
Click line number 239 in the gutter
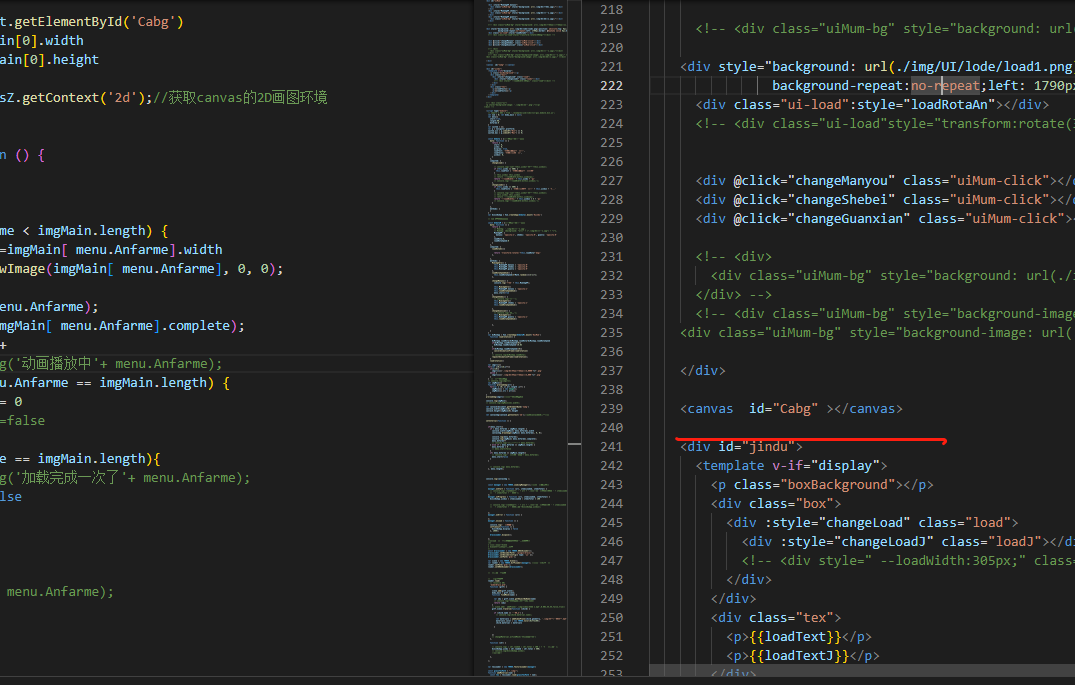tap(612, 409)
